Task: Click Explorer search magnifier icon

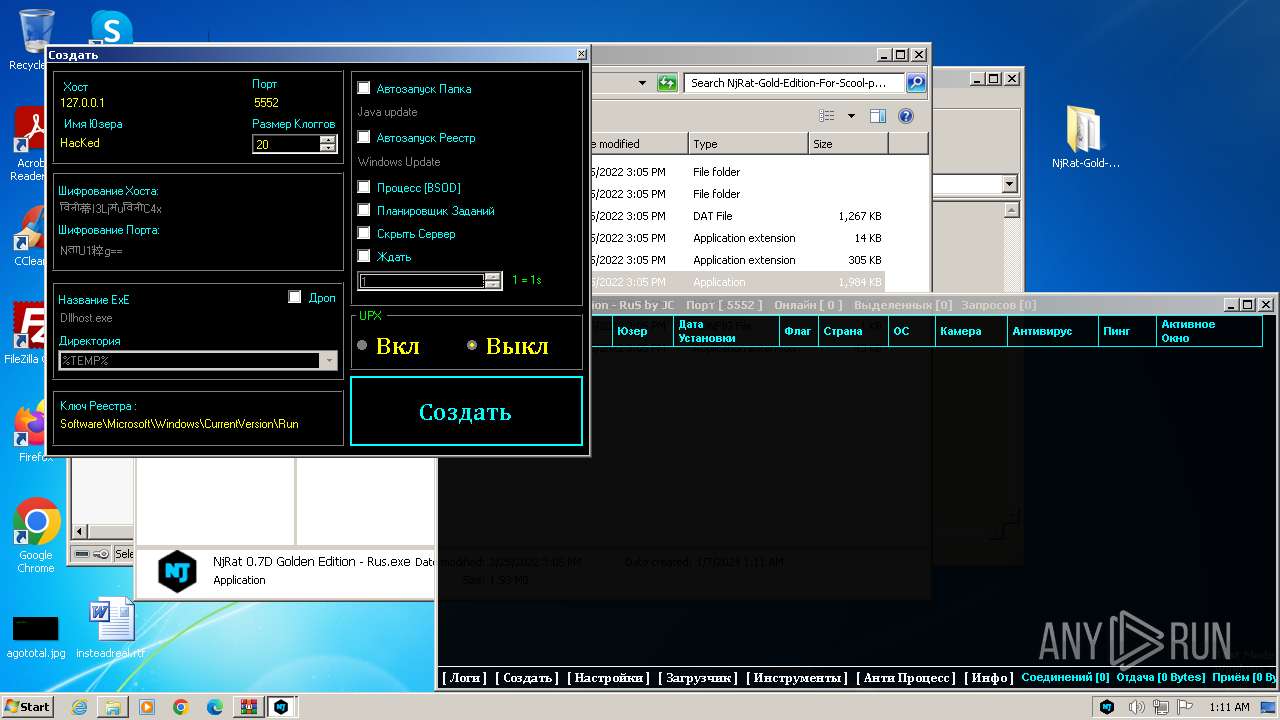Action: [915, 83]
